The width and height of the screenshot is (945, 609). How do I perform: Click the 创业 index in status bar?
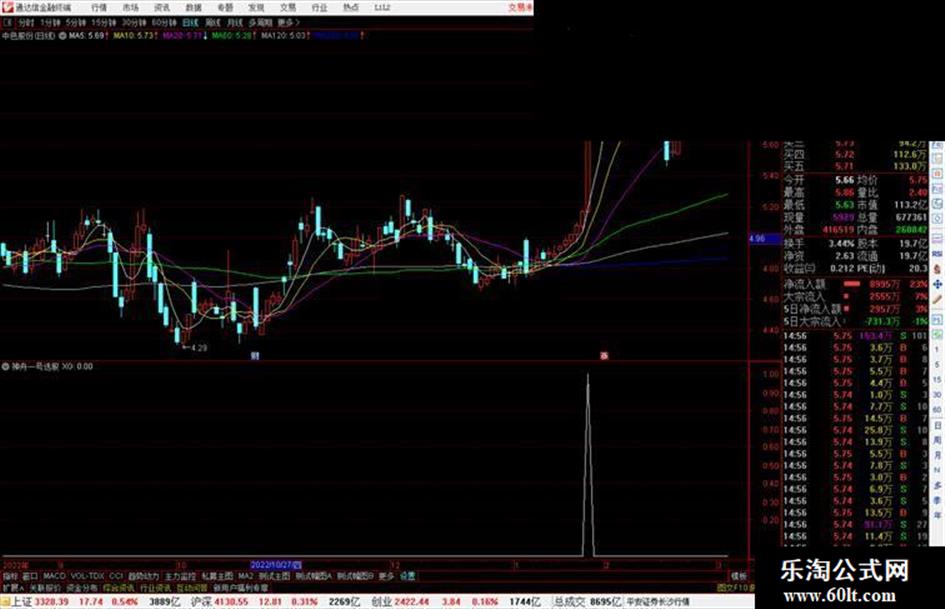click(382, 602)
